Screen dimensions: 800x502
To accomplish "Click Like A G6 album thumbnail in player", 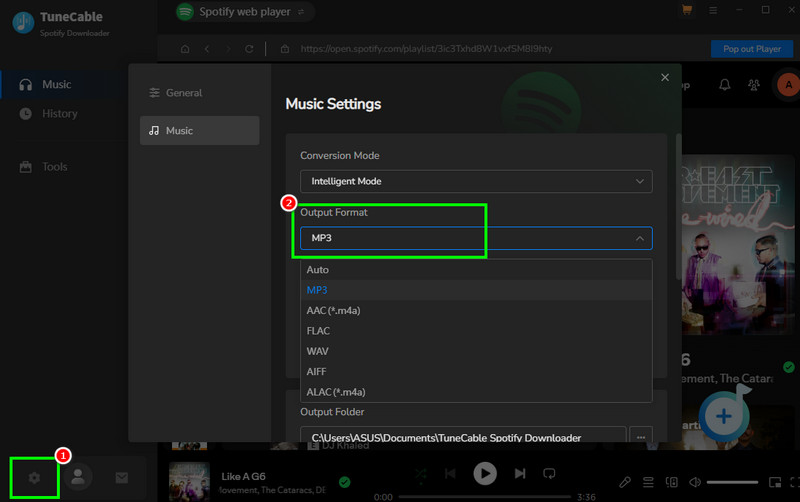I will point(189,482).
